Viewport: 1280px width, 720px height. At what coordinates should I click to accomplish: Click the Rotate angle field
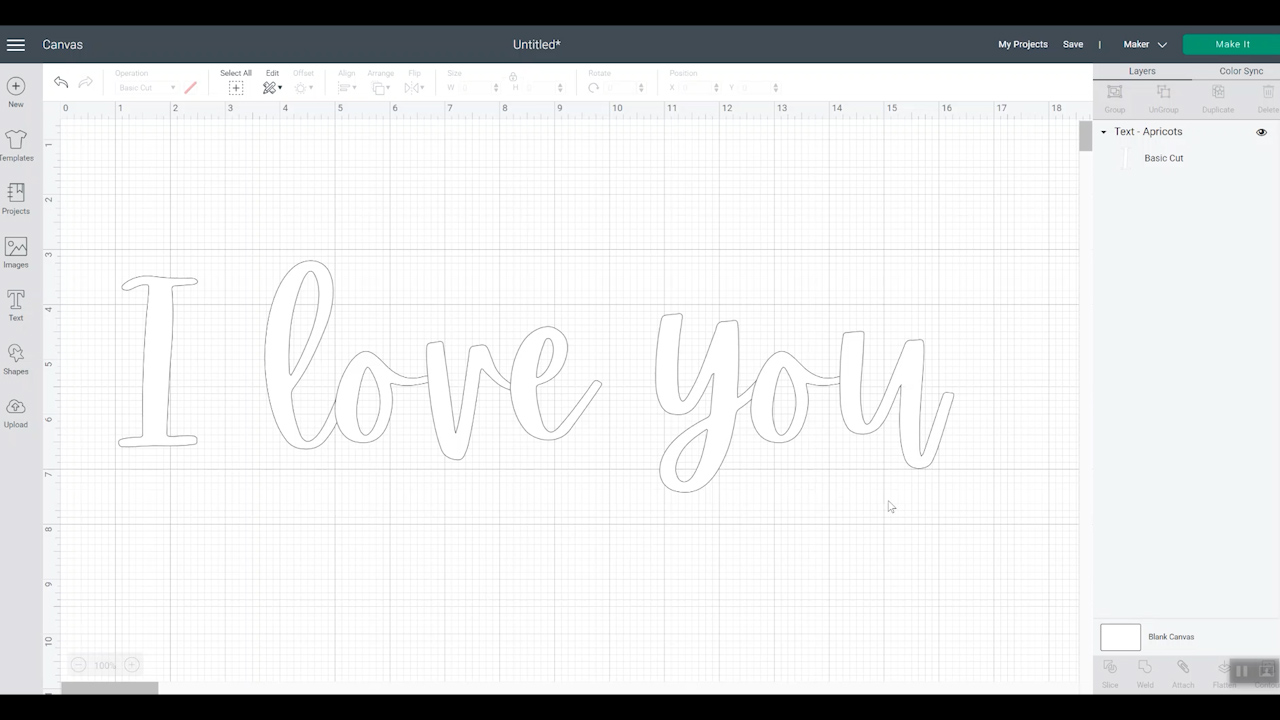[624, 88]
